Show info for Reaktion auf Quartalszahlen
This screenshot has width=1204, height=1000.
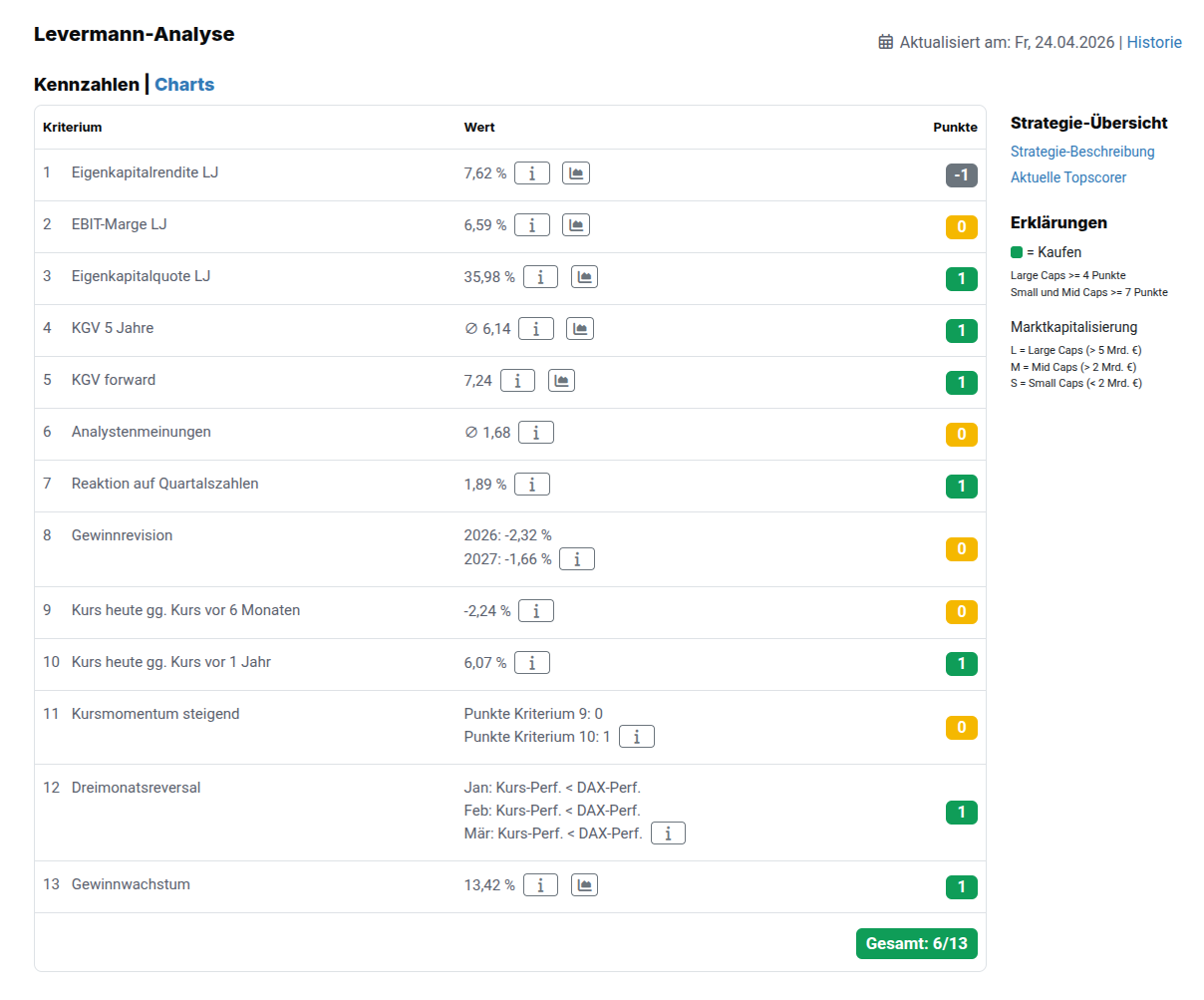(532, 485)
